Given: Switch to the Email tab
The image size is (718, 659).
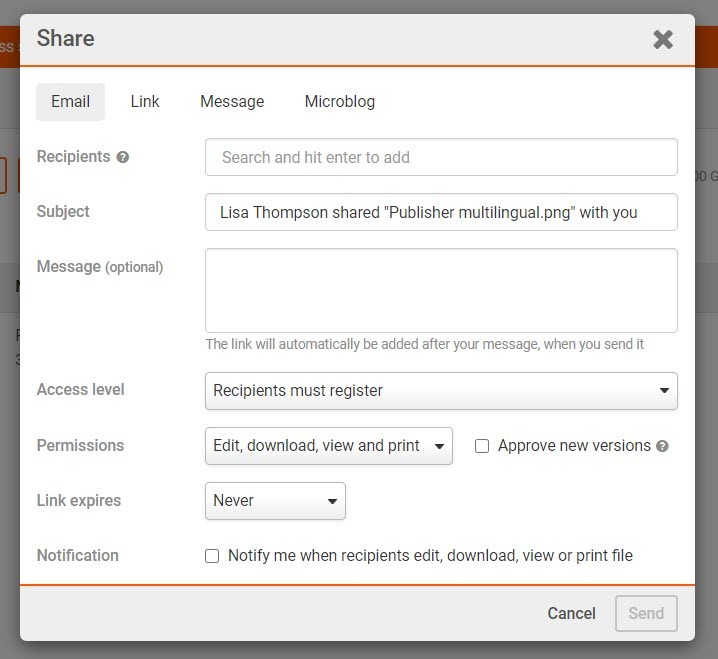Looking at the screenshot, I should [x=70, y=101].
